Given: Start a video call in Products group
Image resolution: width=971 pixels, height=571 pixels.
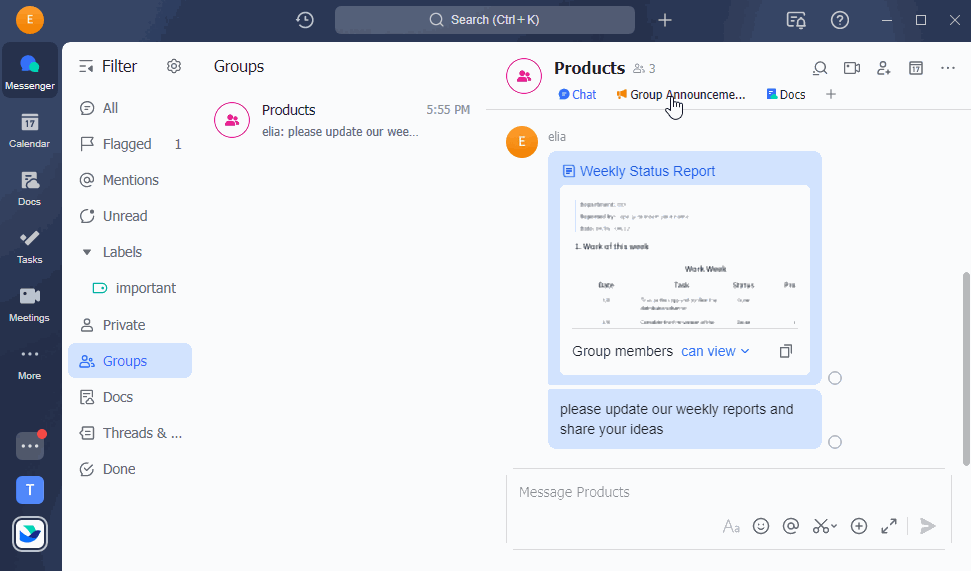Looking at the screenshot, I should [x=851, y=68].
